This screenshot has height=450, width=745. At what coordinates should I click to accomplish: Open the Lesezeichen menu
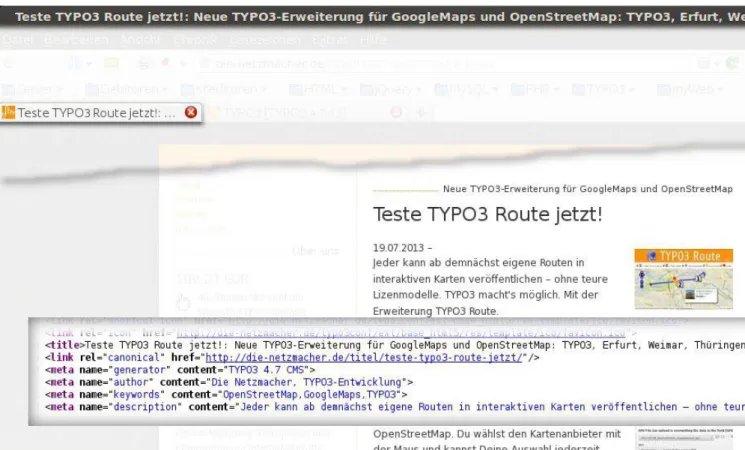pyautogui.click(x=264, y=40)
